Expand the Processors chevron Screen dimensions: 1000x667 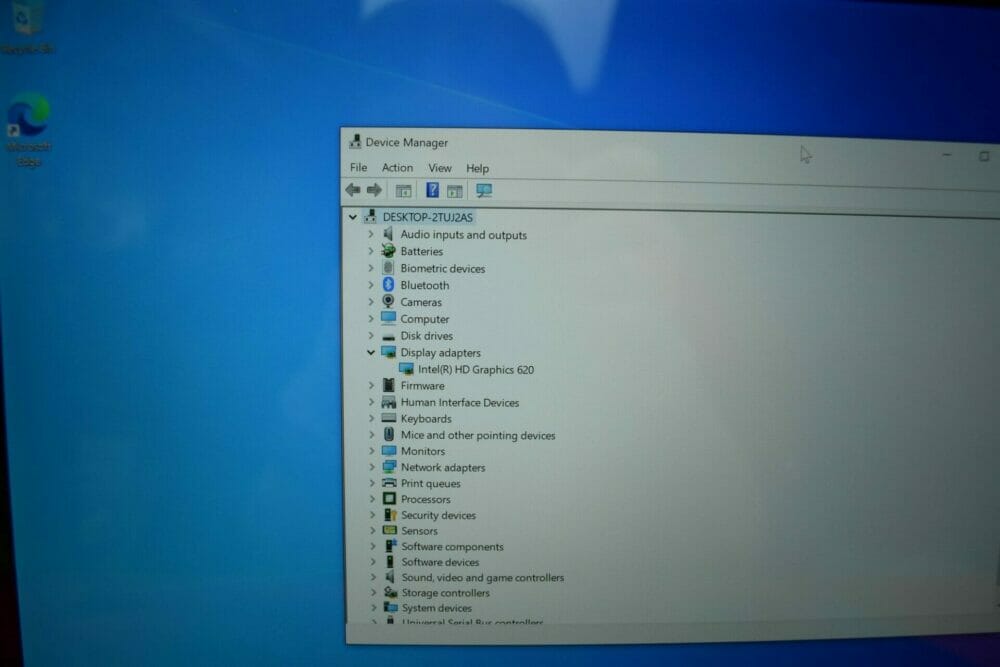coord(372,499)
